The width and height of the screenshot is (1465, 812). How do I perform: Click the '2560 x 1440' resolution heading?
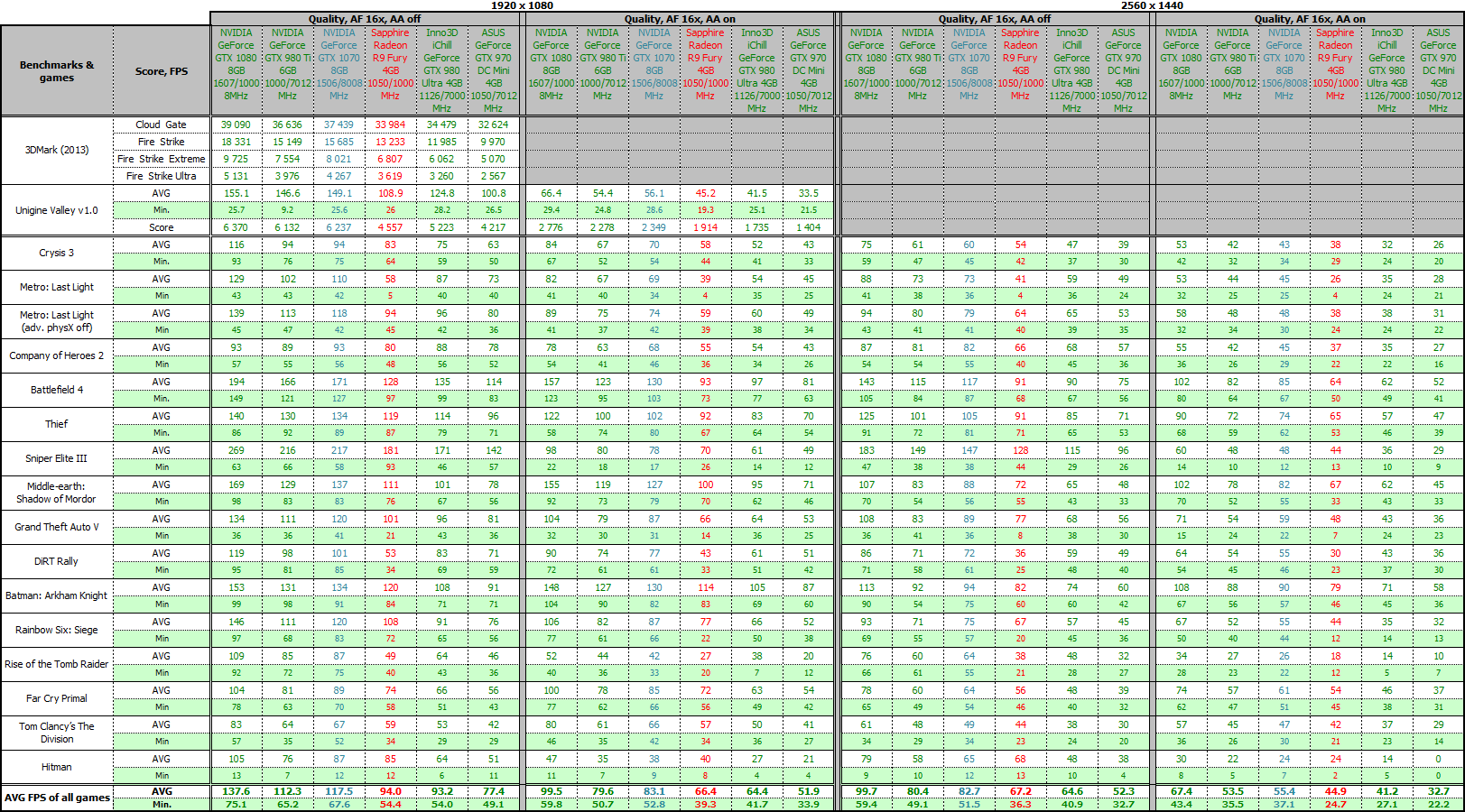coord(1152,5)
